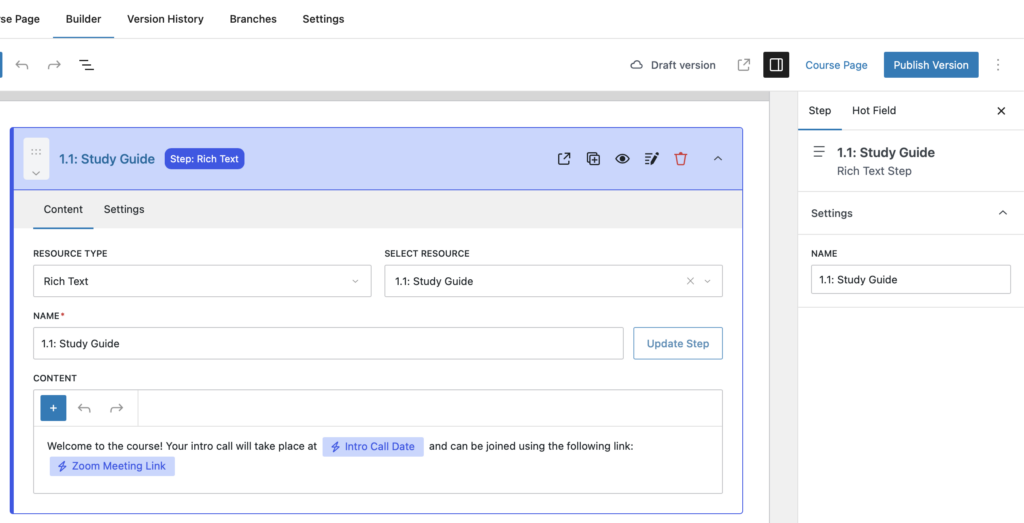This screenshot has height=523, width=1024.
Task: Select the step Settings tab
Action: [x=124, y=210]
